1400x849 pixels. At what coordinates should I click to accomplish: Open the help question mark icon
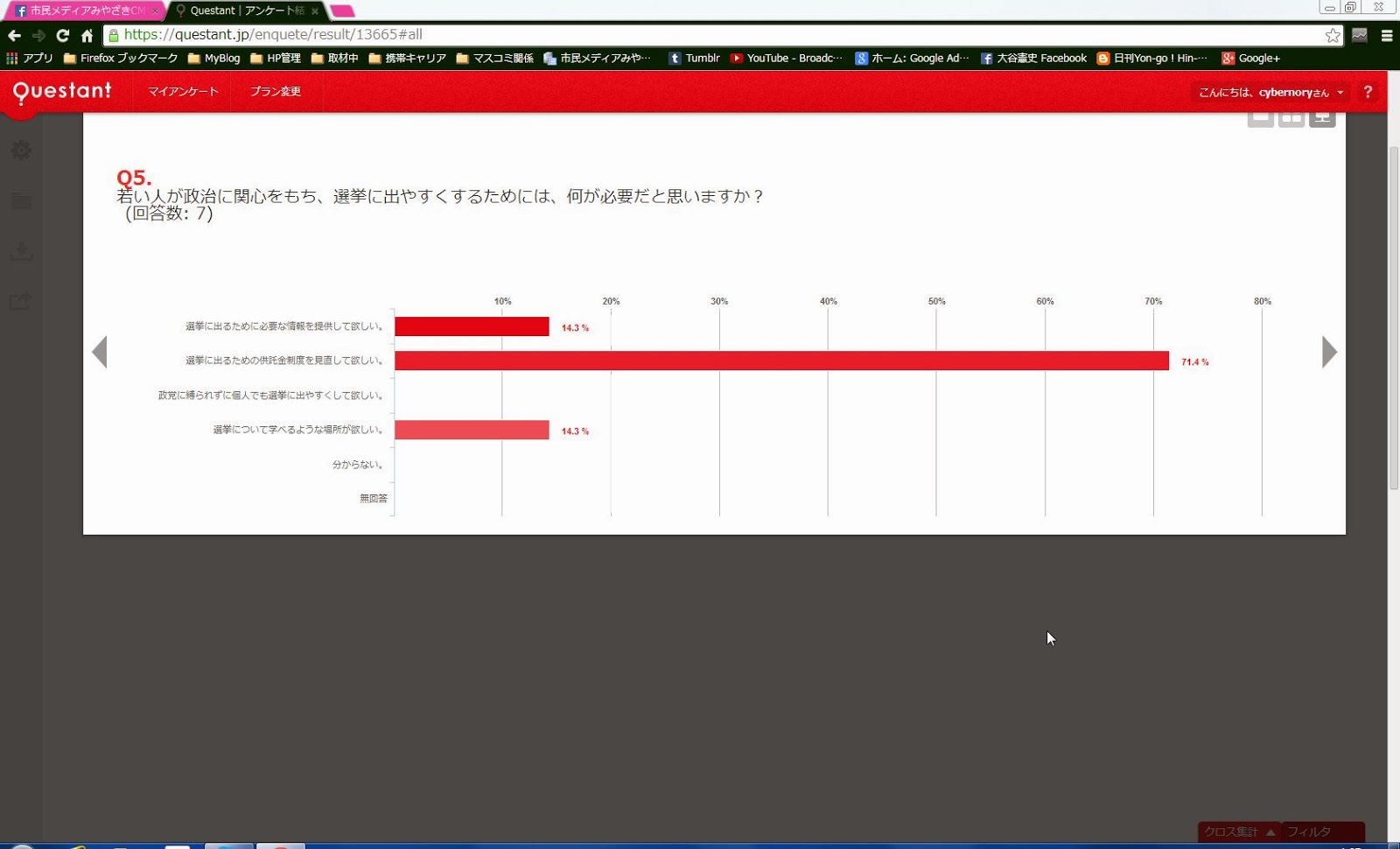click(1368, 92)
